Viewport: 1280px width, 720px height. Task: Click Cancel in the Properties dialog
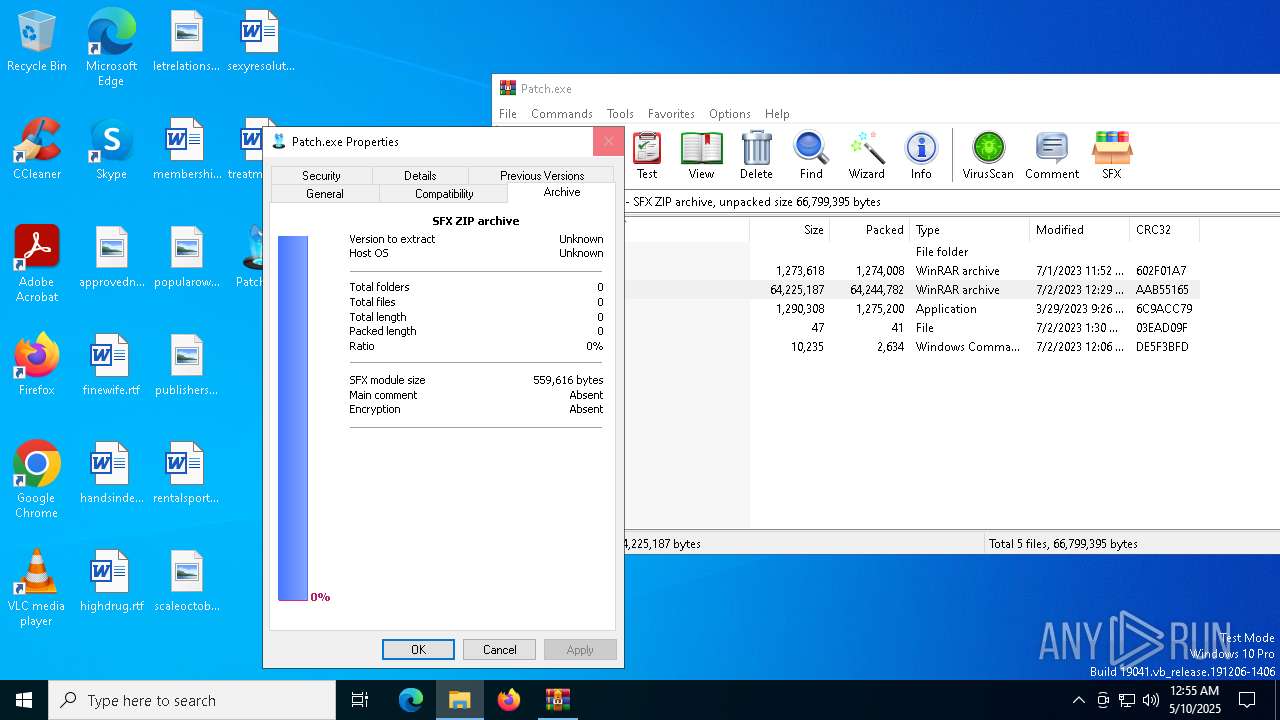click(x=499, y=649)
